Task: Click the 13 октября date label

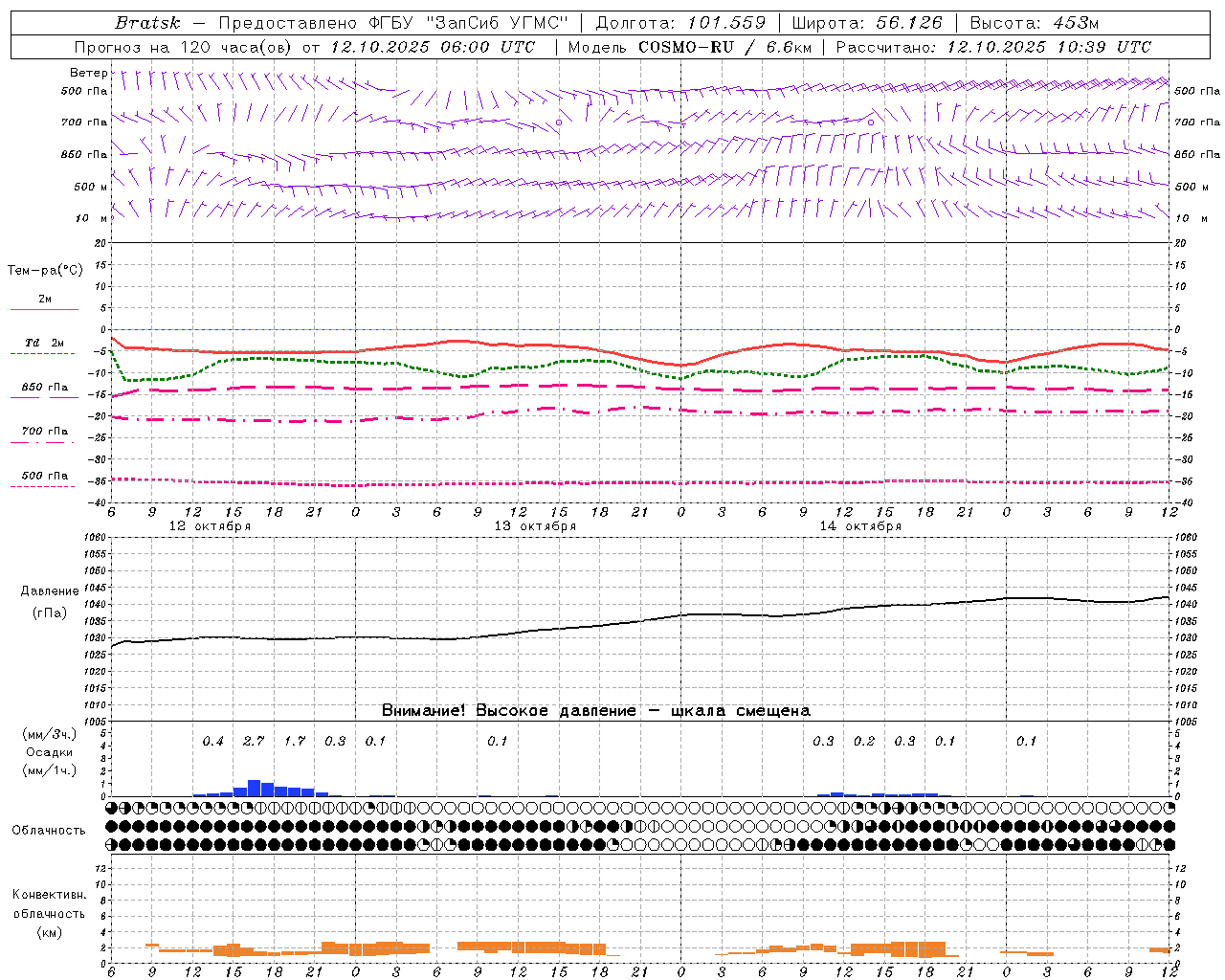Action: click(535, 526)
